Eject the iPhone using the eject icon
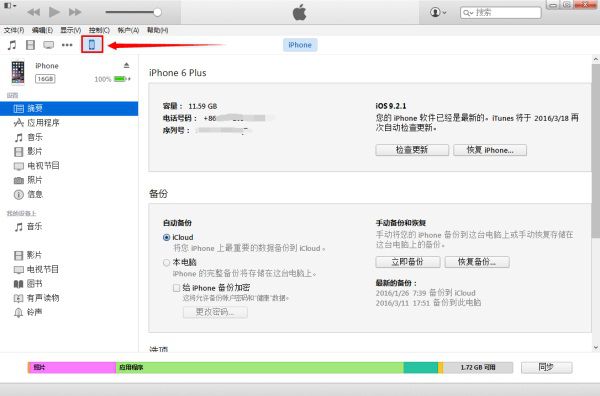 coord(127,65)
